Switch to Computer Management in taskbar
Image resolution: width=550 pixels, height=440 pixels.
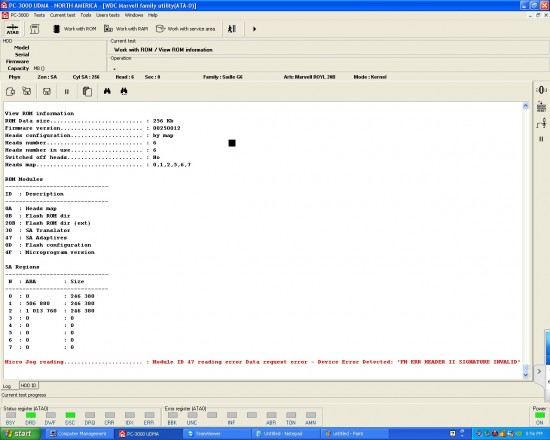point(79,434)
